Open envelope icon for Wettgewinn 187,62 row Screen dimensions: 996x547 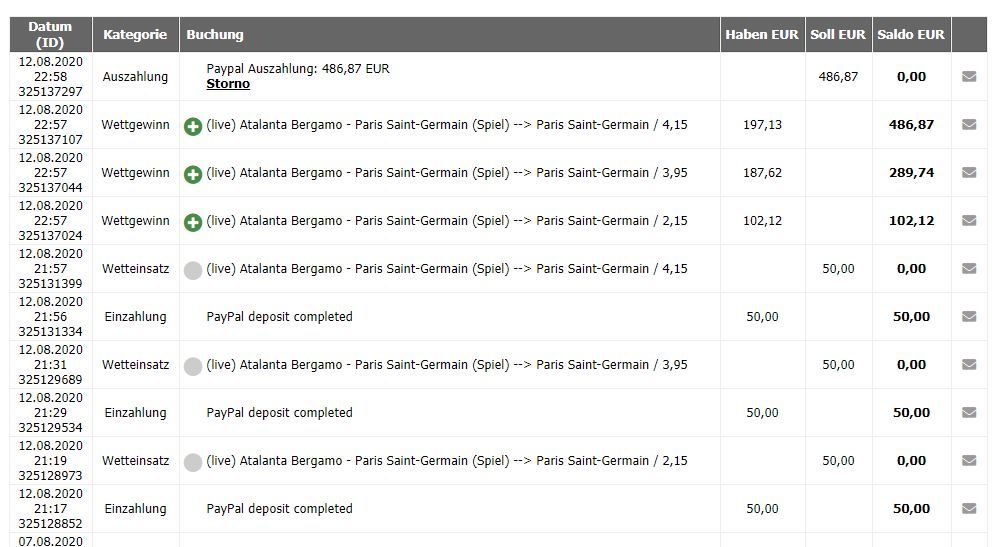click(x=969, y=173)
